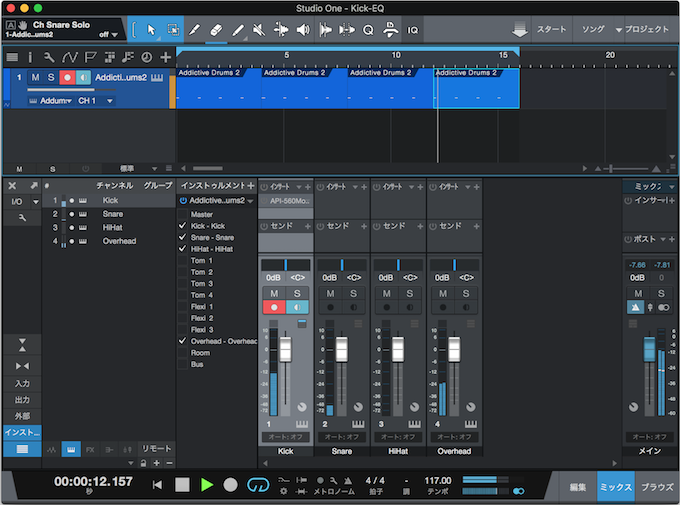Open the リモート control panel
This screenshot has width=680, height=505.
click(156, 449)
